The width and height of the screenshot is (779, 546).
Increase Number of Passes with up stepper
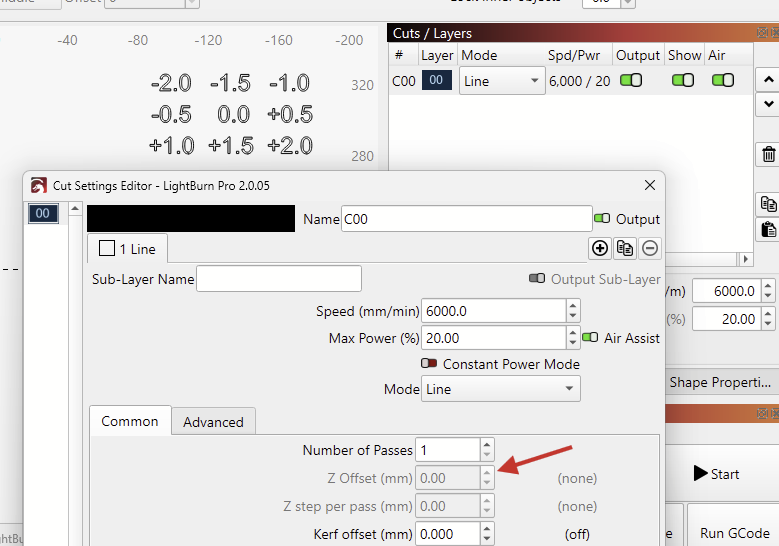pos(487,445)
